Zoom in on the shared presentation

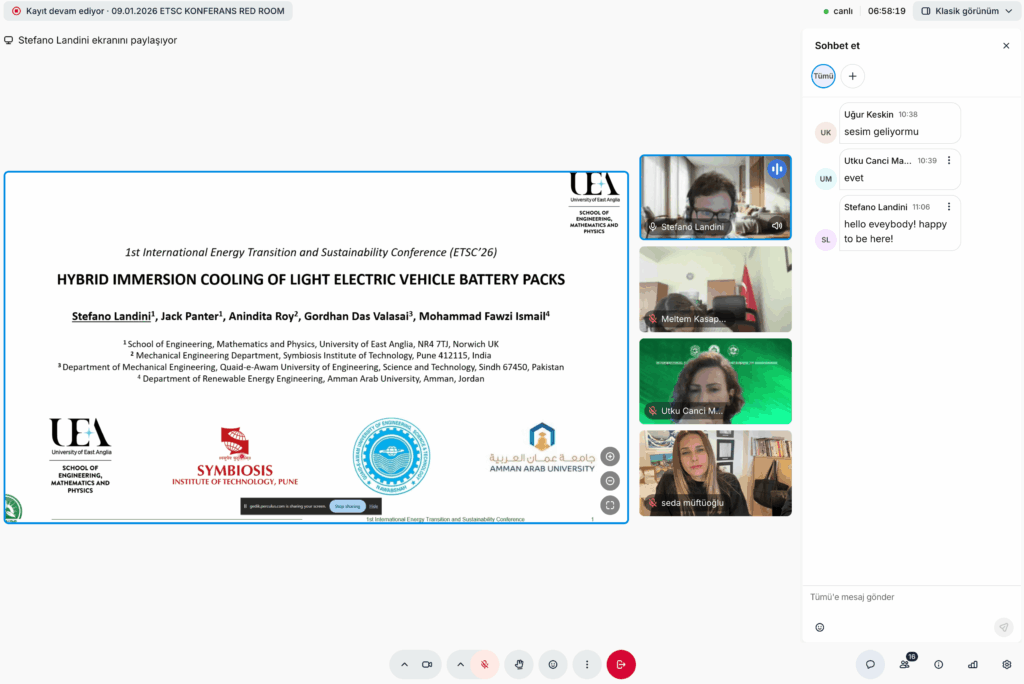click(x=610, y=457)
